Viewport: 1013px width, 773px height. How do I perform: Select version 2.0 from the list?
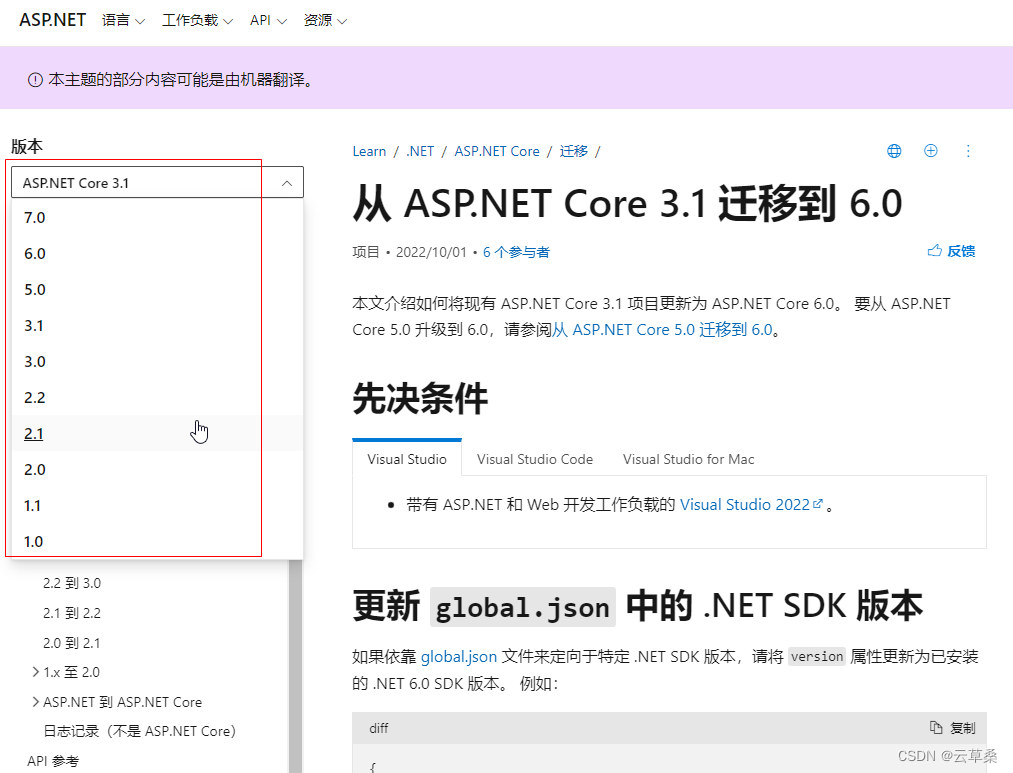click(x=157, y=469)
